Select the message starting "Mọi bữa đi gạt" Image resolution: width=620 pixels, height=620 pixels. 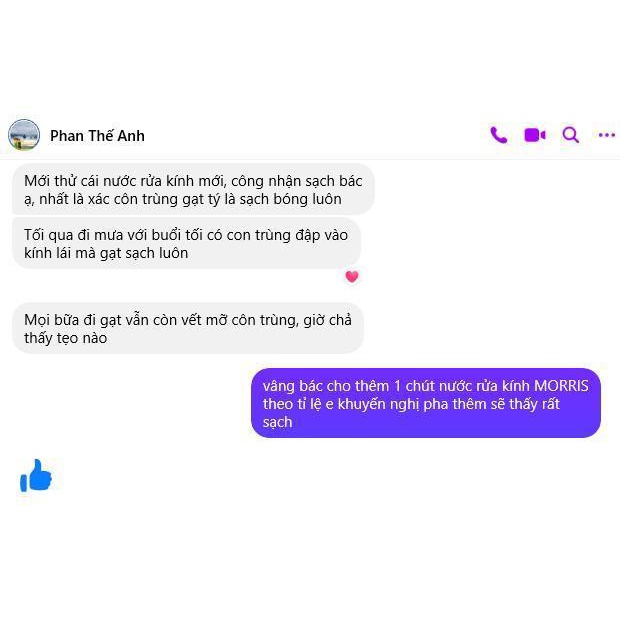(188, 328)
